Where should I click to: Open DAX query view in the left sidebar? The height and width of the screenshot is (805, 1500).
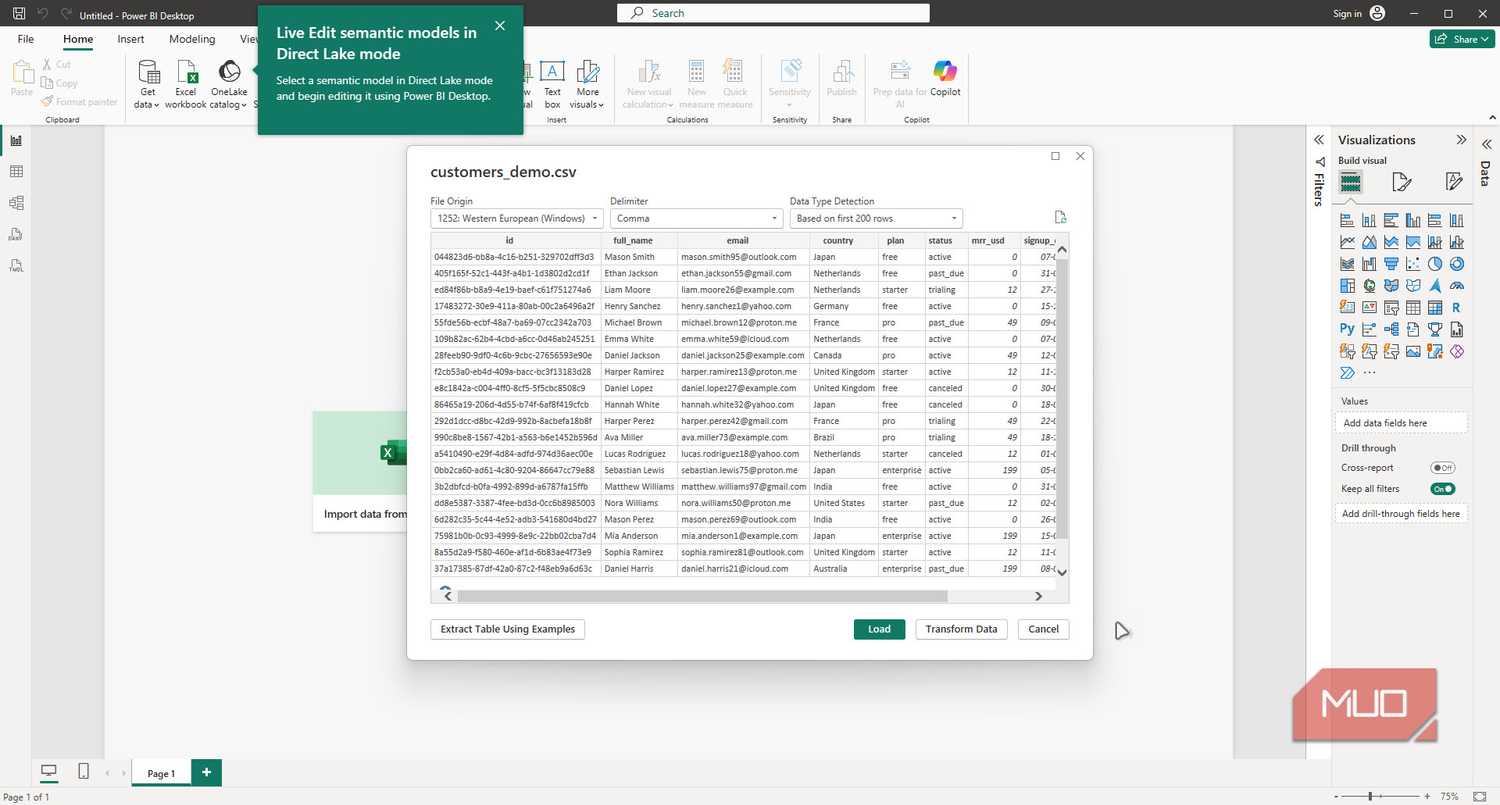click(x=16, y=234)
